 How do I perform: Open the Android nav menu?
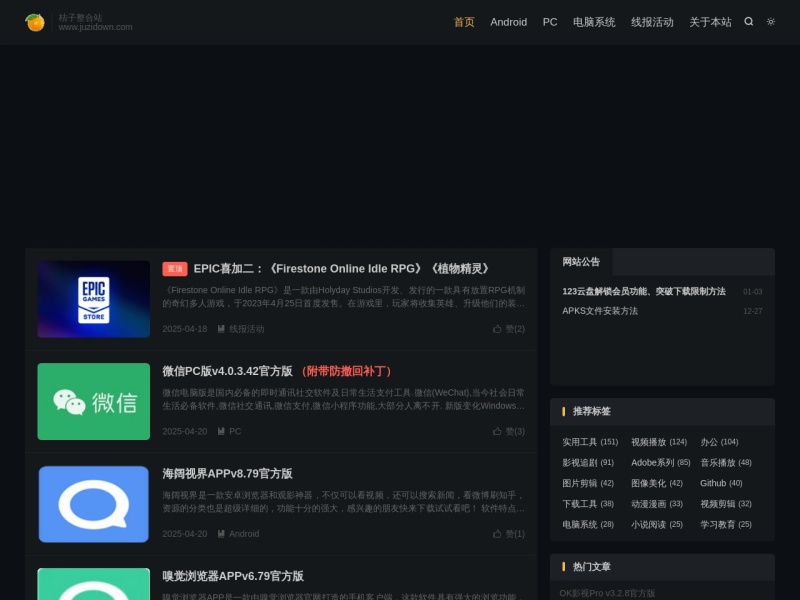[x=508, y=22]
